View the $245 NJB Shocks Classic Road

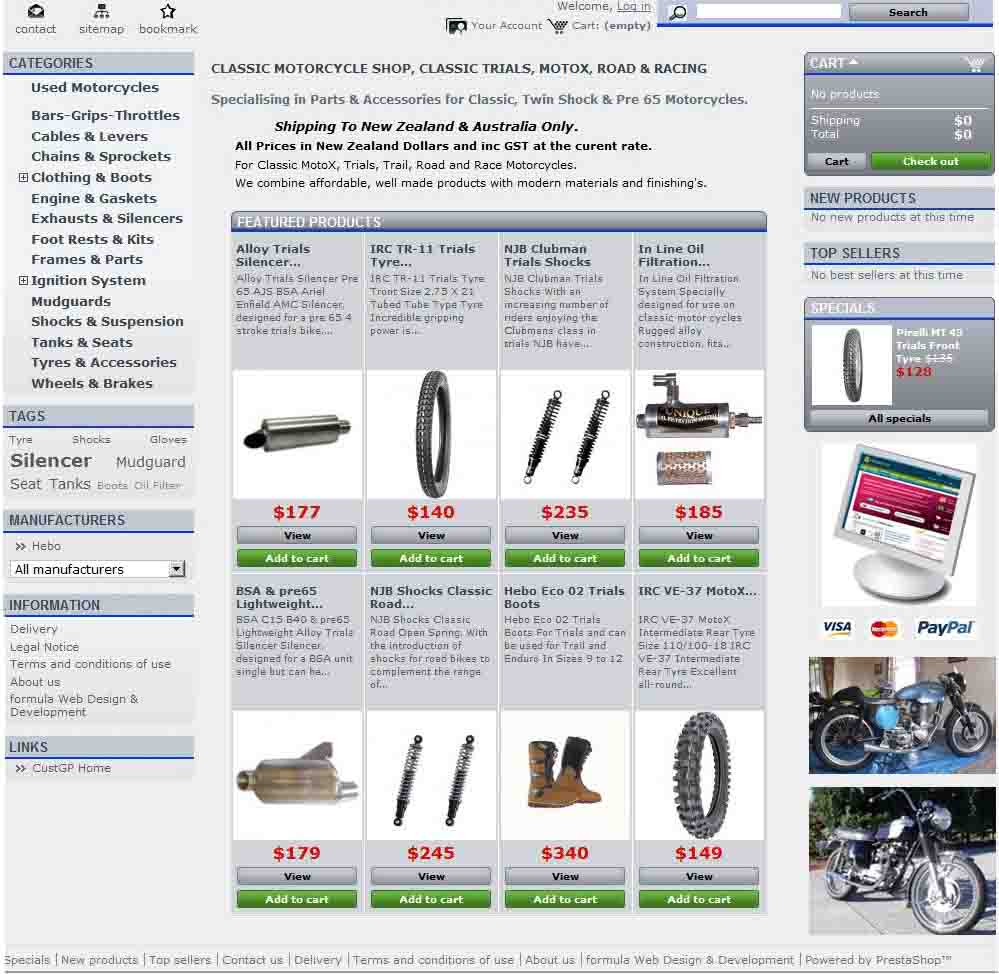coord(431,877)
